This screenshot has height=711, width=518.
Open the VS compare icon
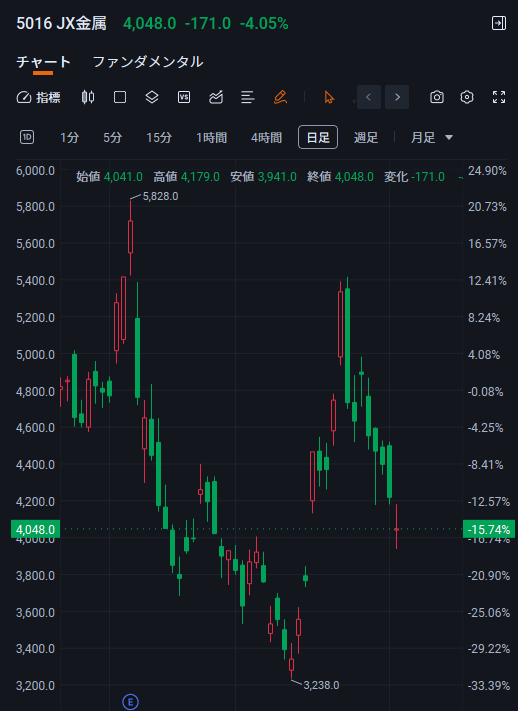(184, 97)
